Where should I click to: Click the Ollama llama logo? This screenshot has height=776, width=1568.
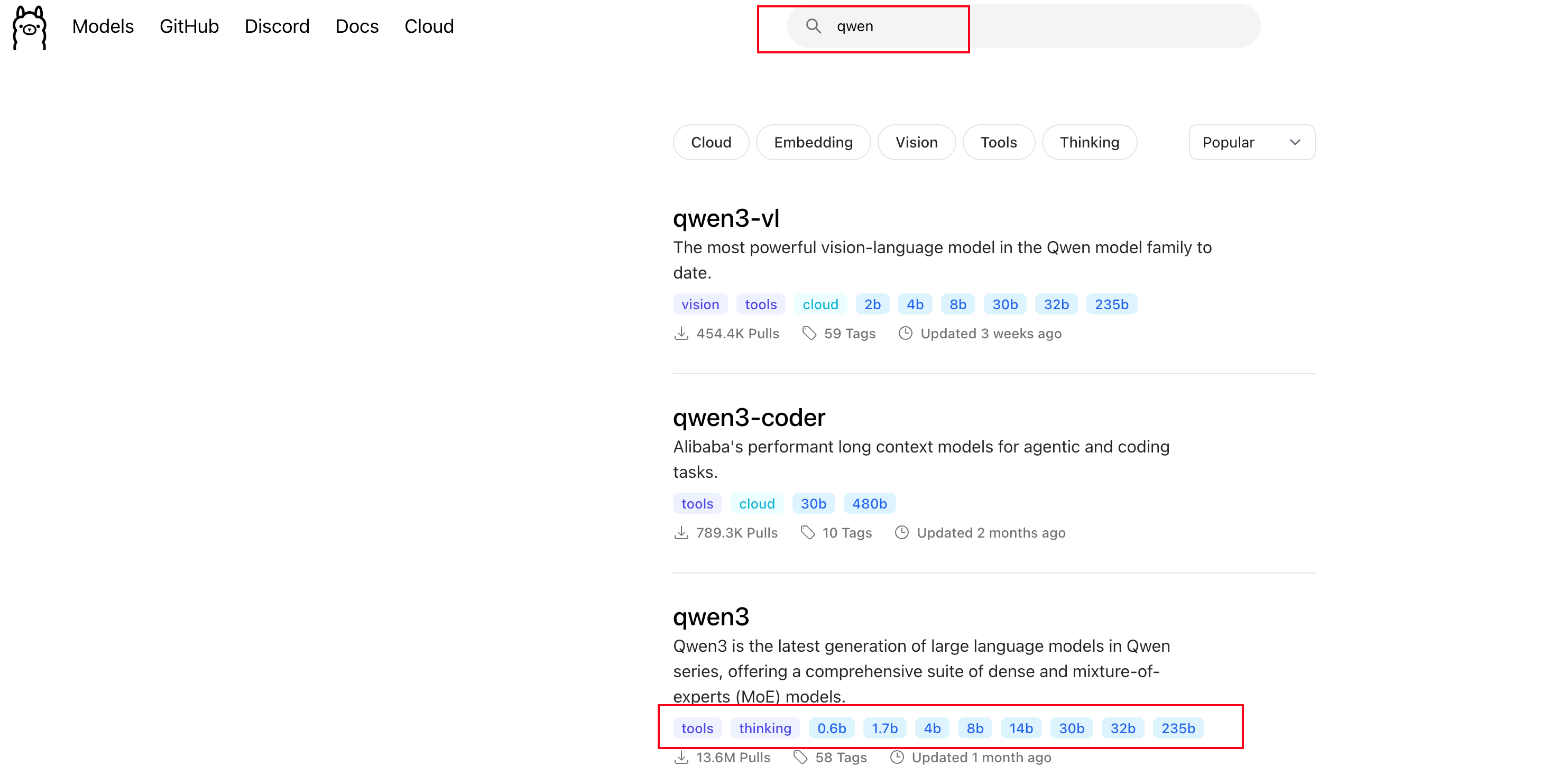click(x=29, y=27)
